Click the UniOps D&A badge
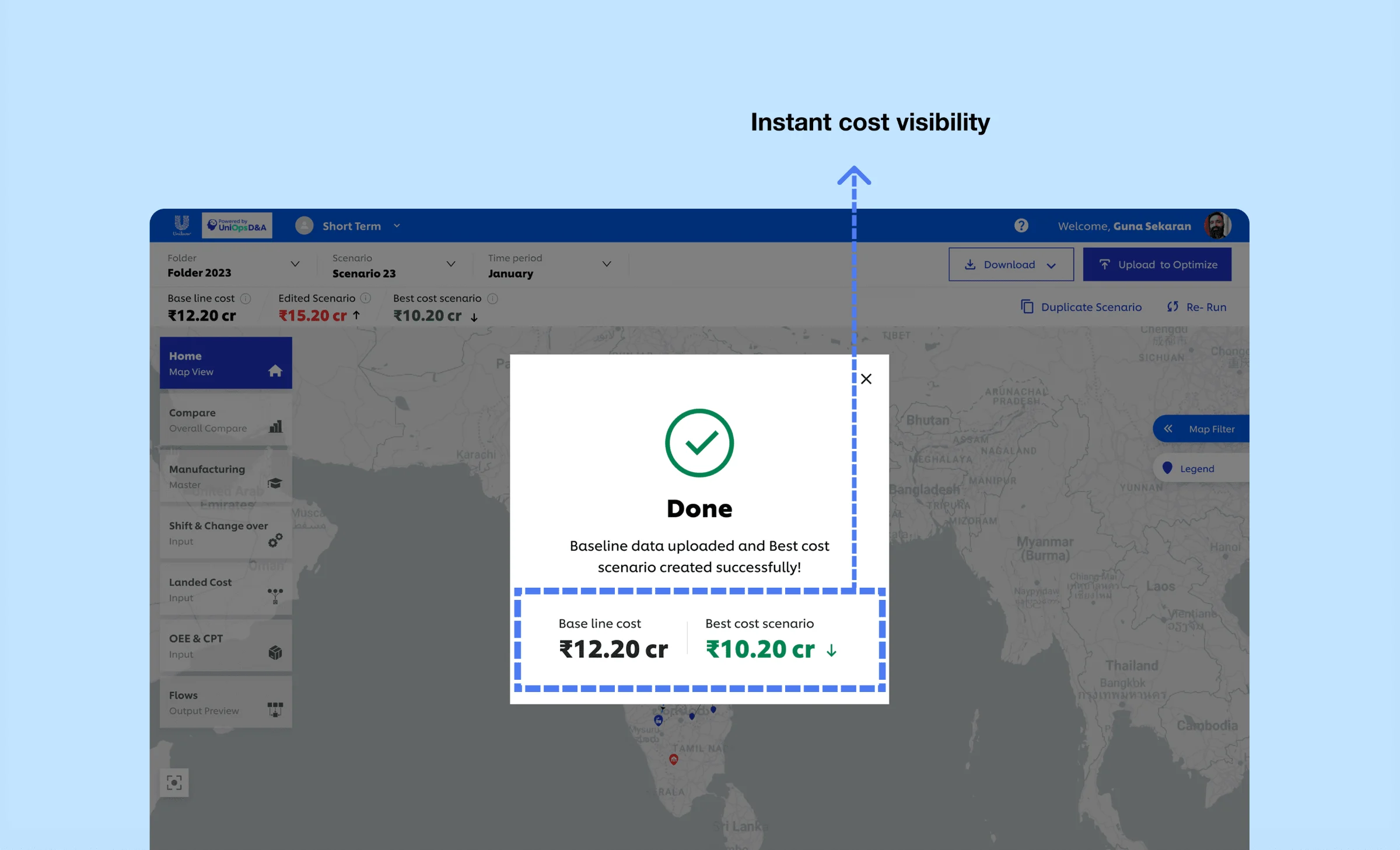 point(237,226)
